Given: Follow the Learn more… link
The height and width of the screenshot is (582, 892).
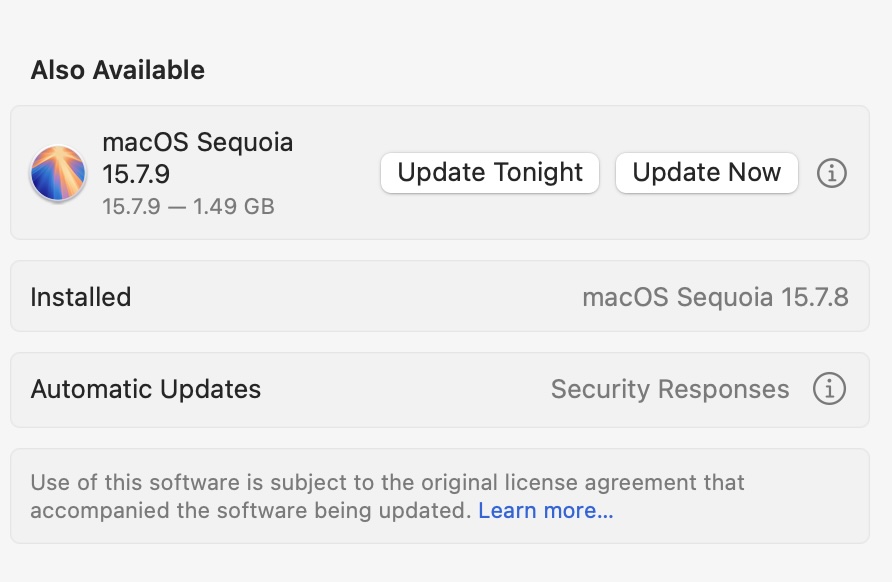Looking at the screenshot, I should point(546,510).
